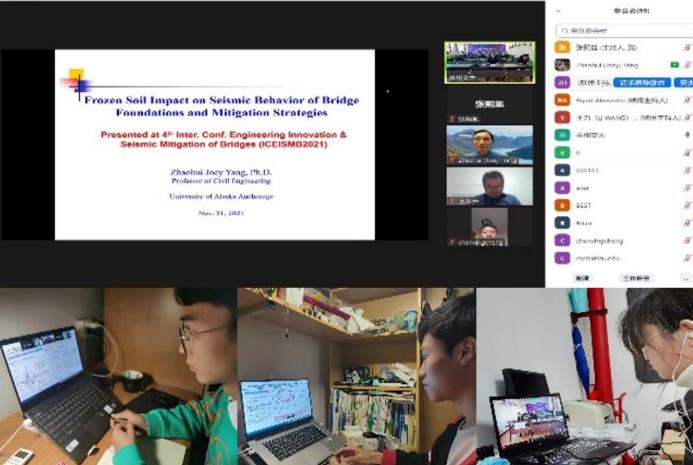Toggle Zhaohui (Joey) Yang's microphone in list
The image size is (693, 465).
[x=687, y=65]
